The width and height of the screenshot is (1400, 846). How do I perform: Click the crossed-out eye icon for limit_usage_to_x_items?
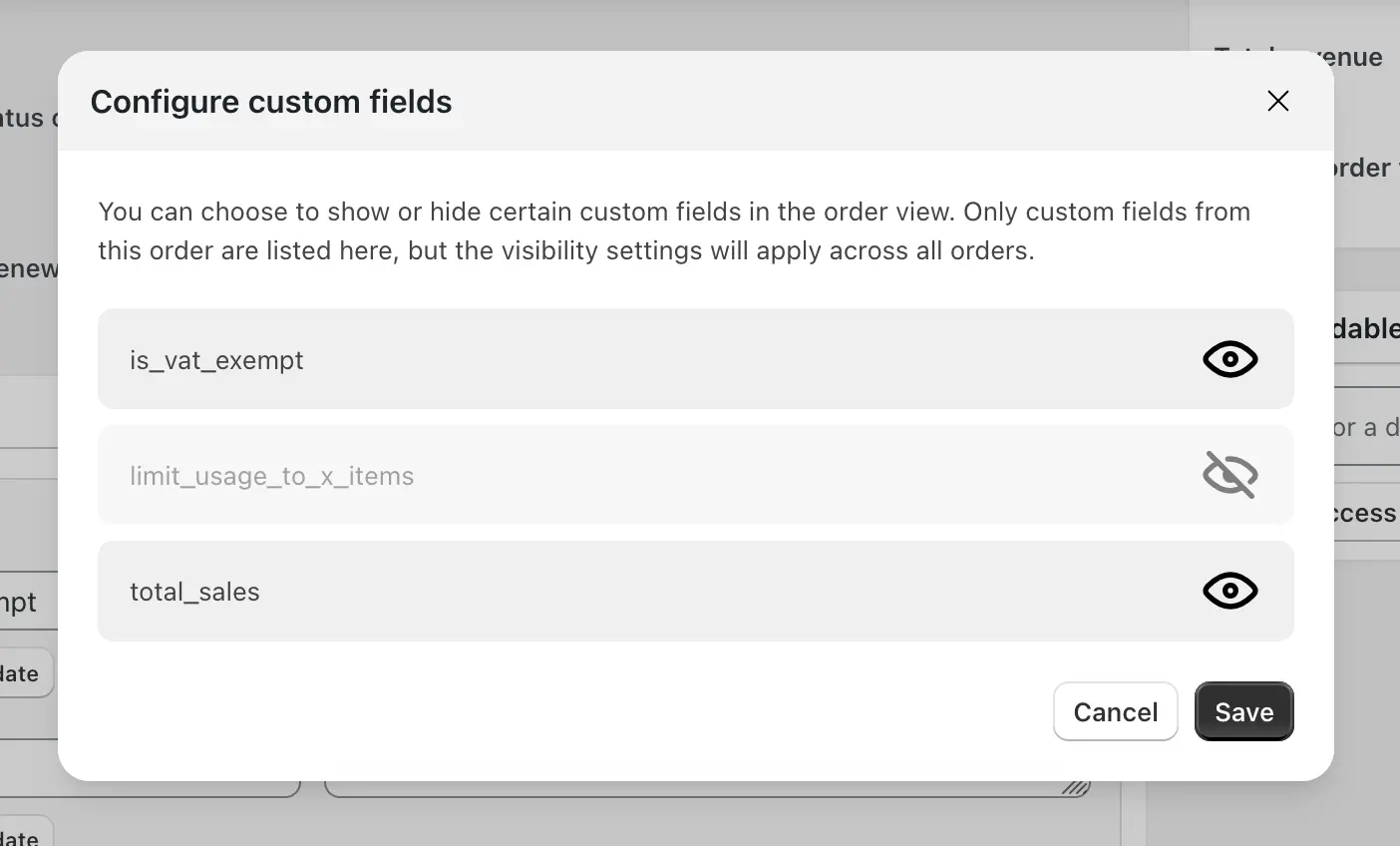tap(1229, 475)
